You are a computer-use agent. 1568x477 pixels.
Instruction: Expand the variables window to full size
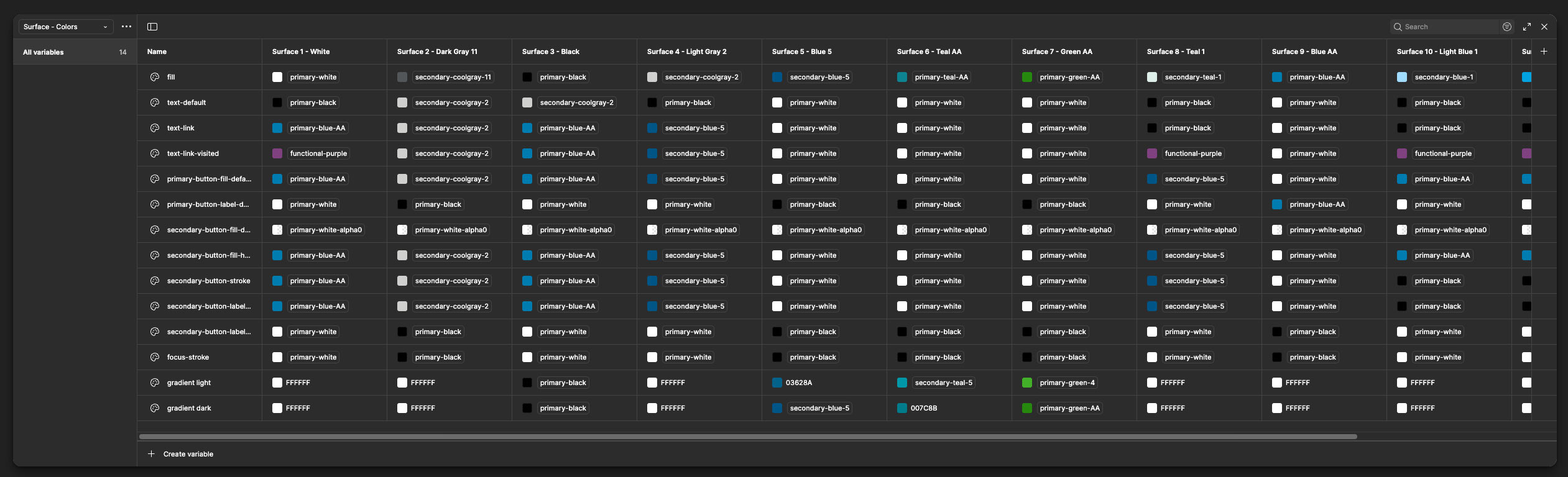(x=1527, y=27)
